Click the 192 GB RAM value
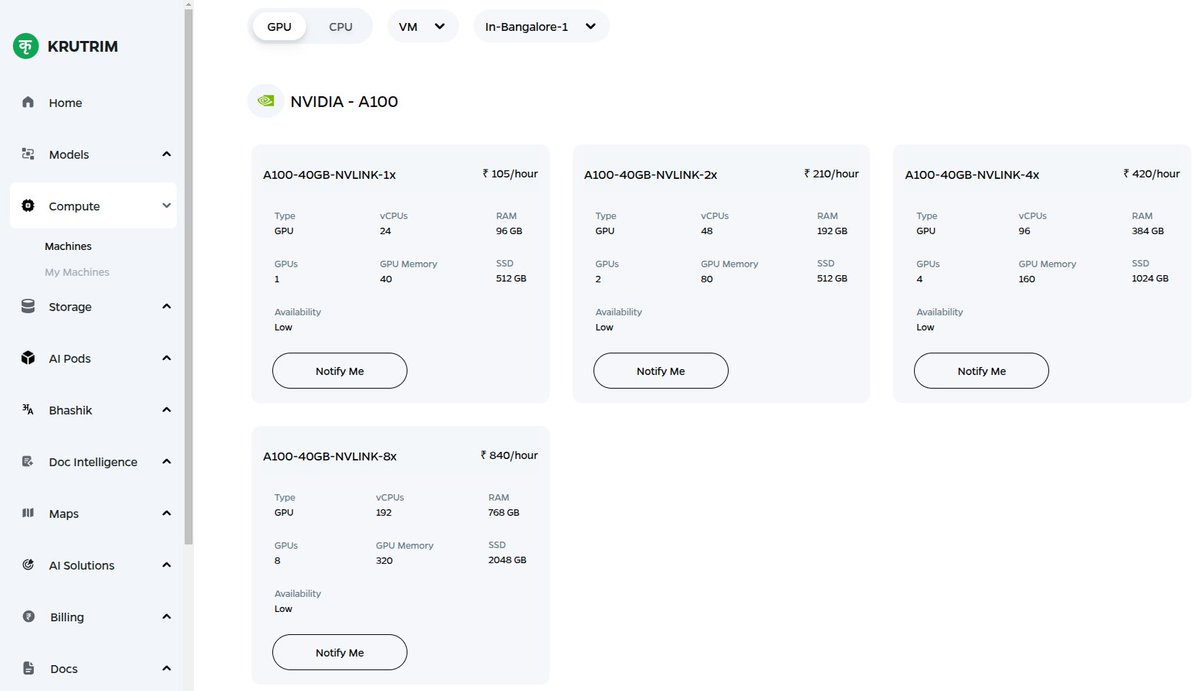 pyautogui.click(x=832, y=231)
